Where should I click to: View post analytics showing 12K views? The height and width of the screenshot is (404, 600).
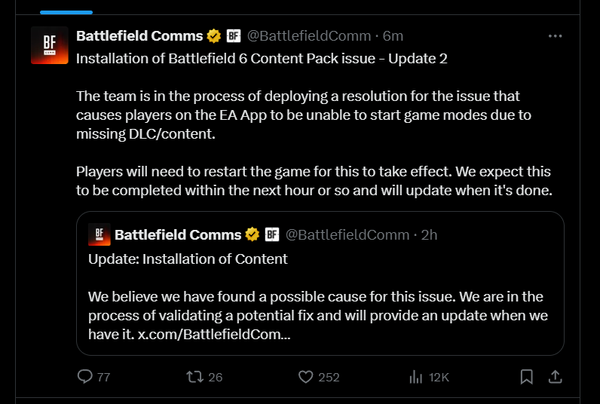point(417,377)
